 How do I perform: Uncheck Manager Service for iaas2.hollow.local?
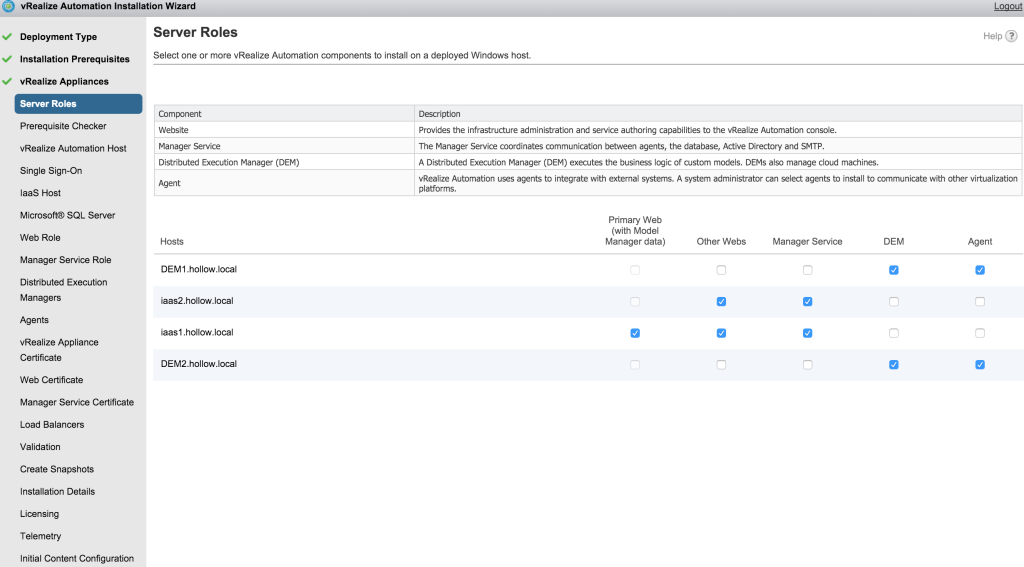[x=807, y=301]
